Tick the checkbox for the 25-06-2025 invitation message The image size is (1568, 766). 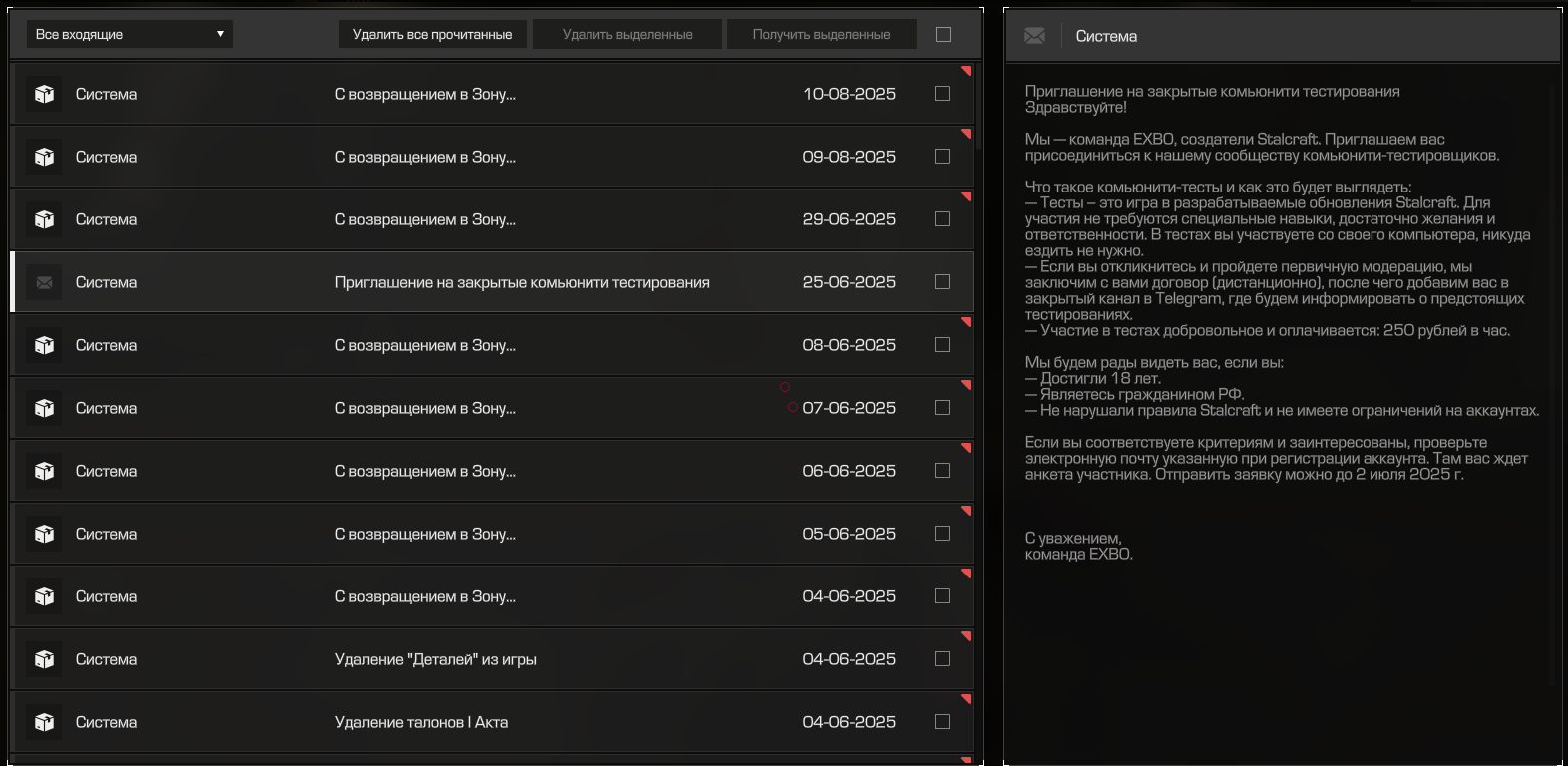coord(942,281)
